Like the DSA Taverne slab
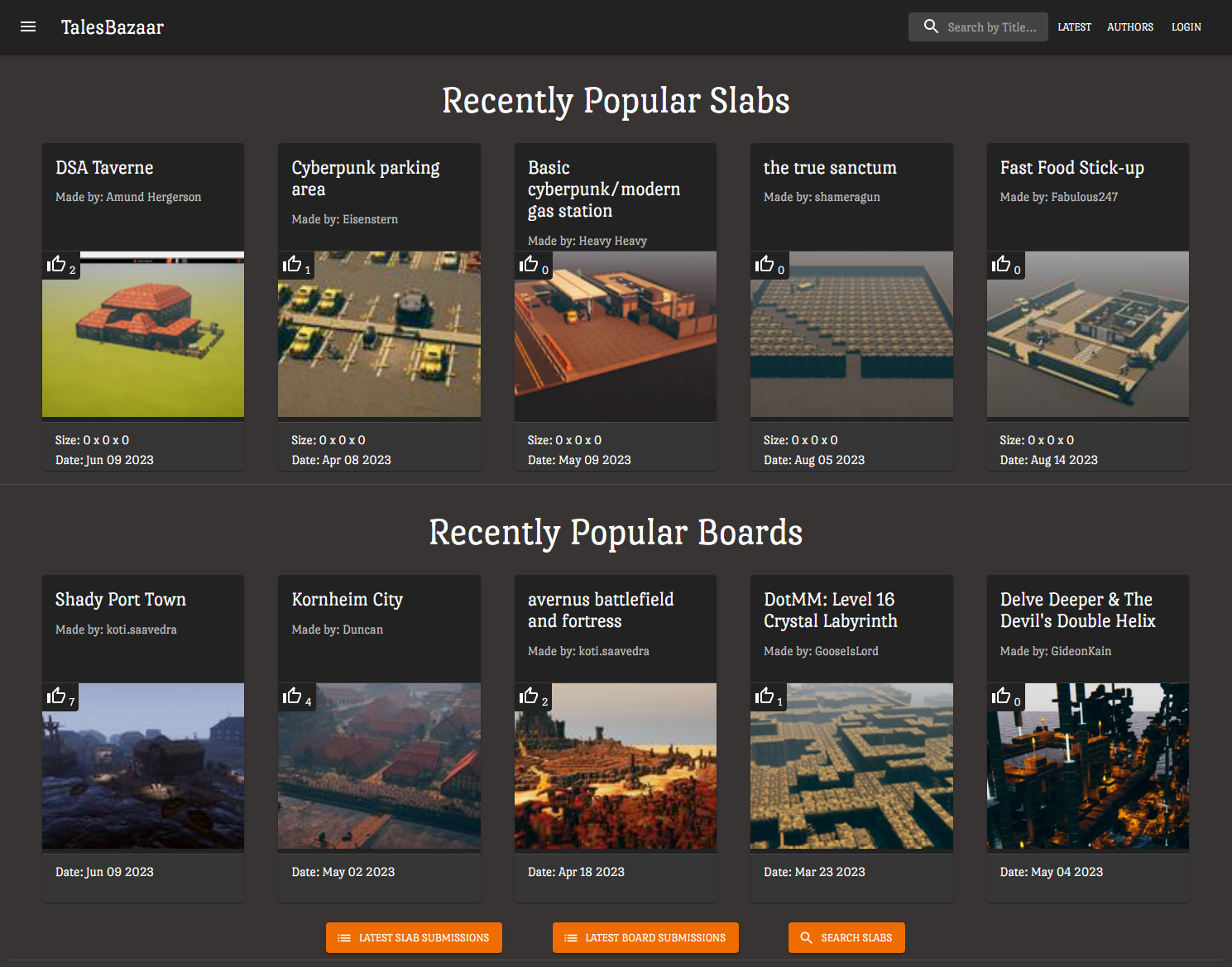Image resolution: width=1232 pixels, height=967 pixels. point(57,264)
